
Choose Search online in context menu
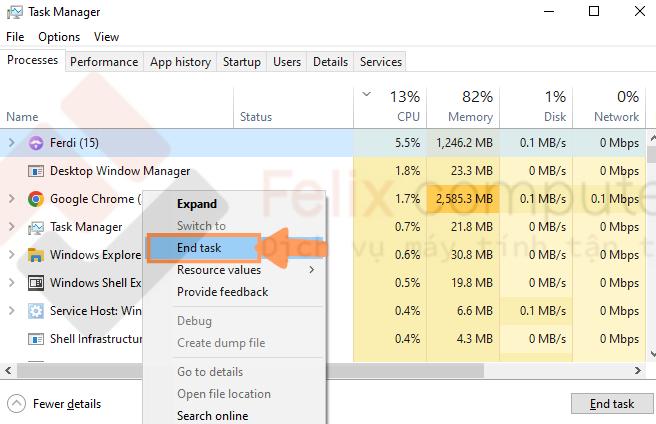point(212,415)
